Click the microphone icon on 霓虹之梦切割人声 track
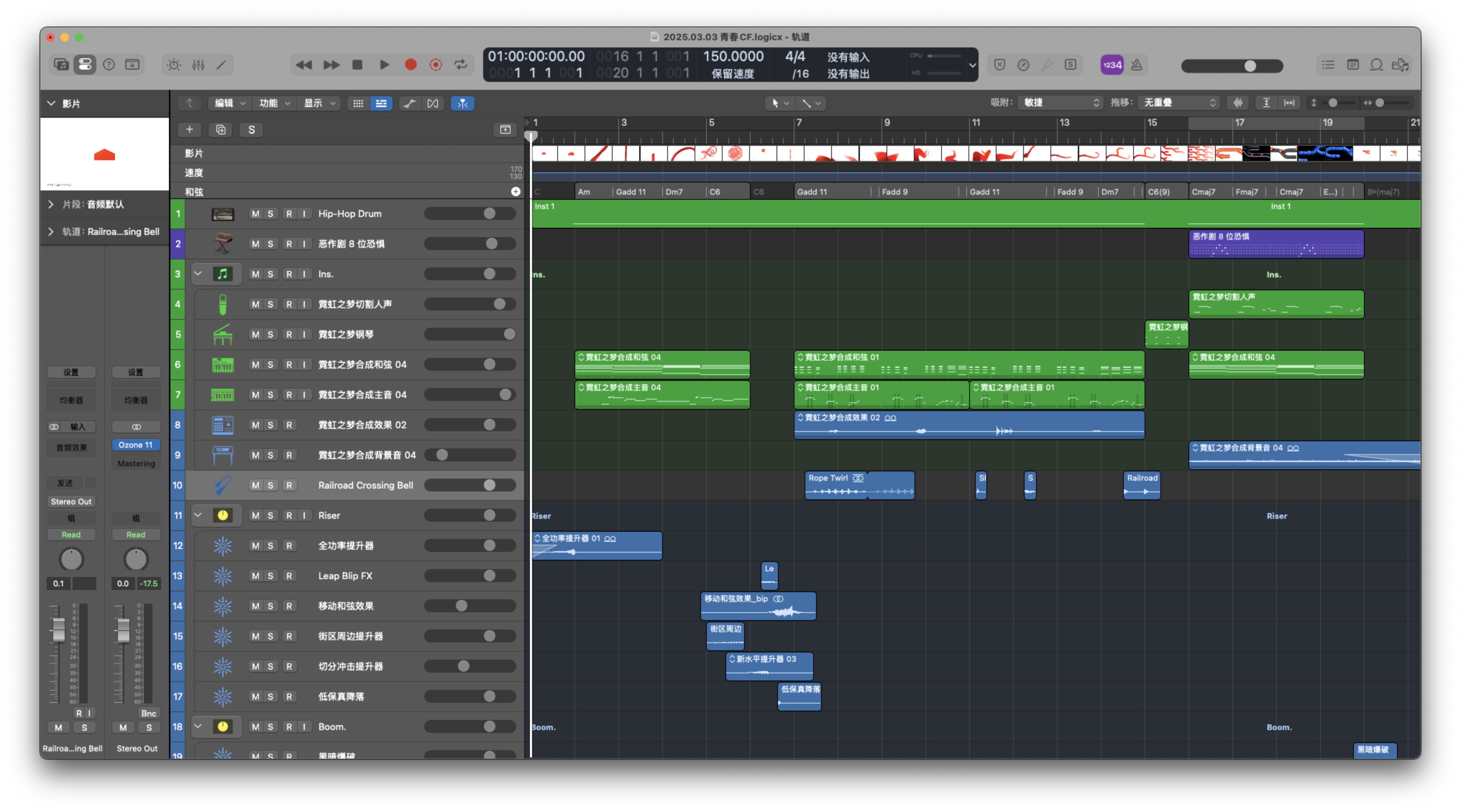This screenshot has width=1461, height=812. 222,304
